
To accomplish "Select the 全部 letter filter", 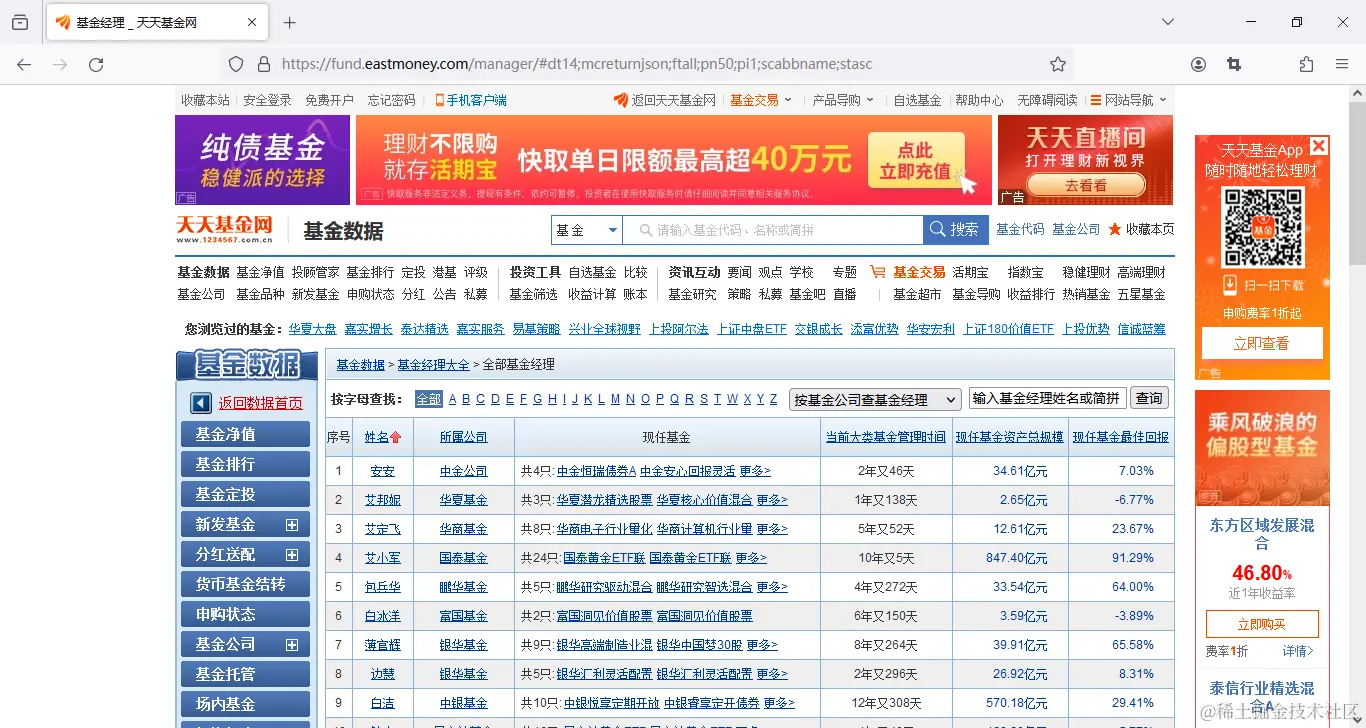I will coord(428,399).
